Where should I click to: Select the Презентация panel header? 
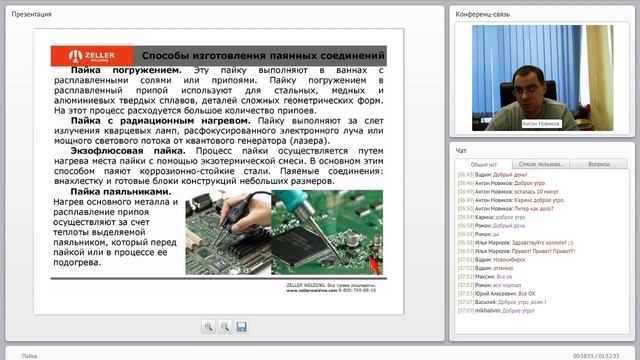point(31,14)
